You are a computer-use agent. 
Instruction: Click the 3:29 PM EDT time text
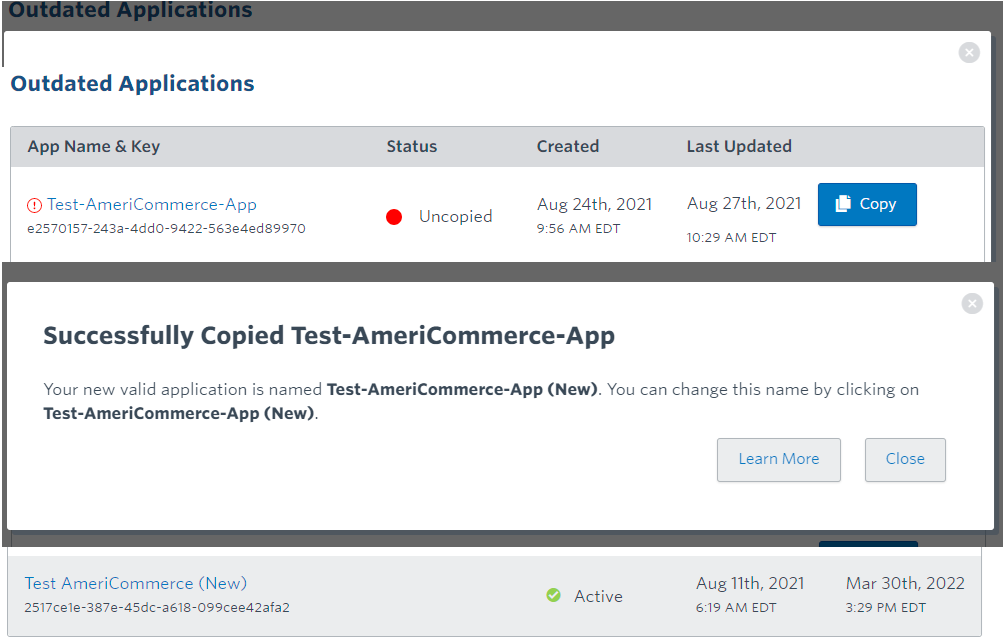tap(885, 608)
